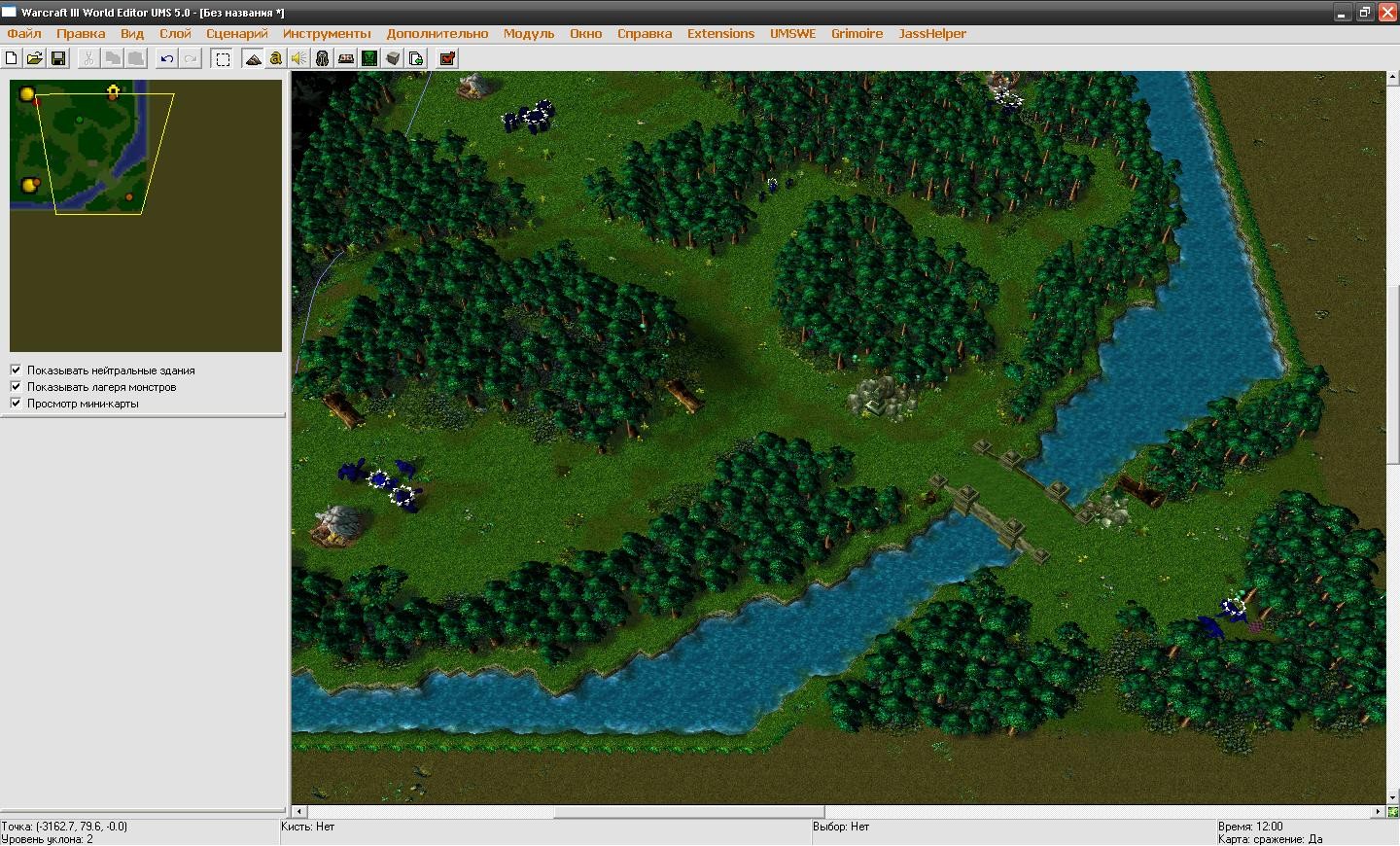Screen dimensions: 1400x846
Task: Click the 'Точка: (-3162.7, 79.6, -0.0)' status text
Action: click(x=64, y=827)
